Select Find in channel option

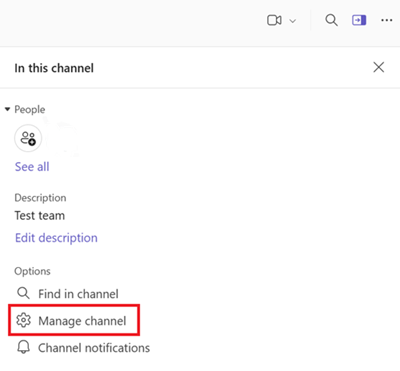point(68,294)
